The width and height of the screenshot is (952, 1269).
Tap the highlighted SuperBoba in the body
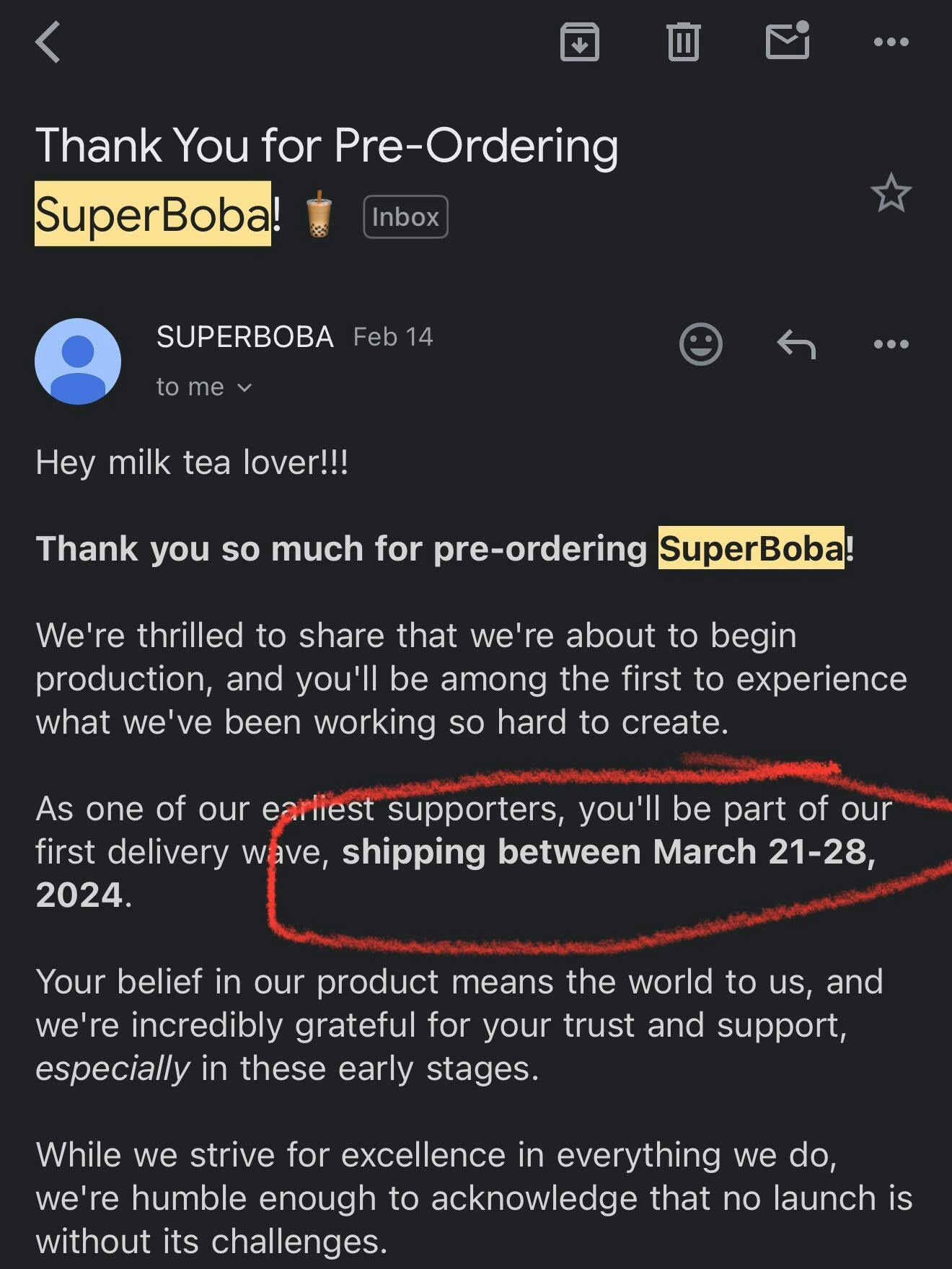[751, 548]
